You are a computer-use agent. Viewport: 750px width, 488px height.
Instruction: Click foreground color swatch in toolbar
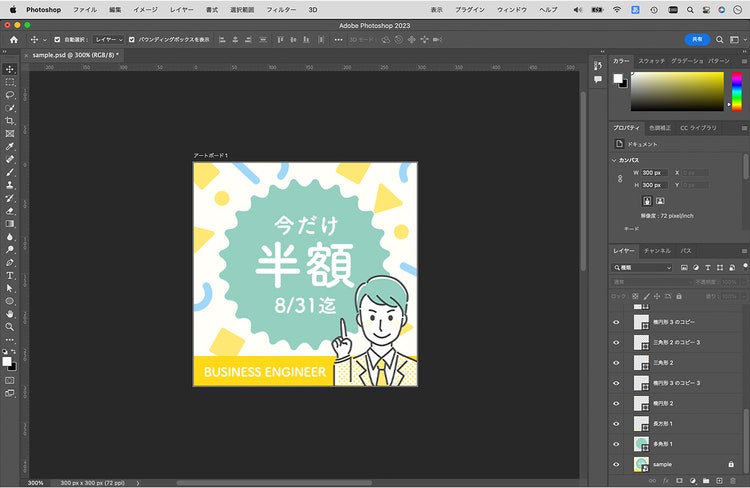(7, 362)
